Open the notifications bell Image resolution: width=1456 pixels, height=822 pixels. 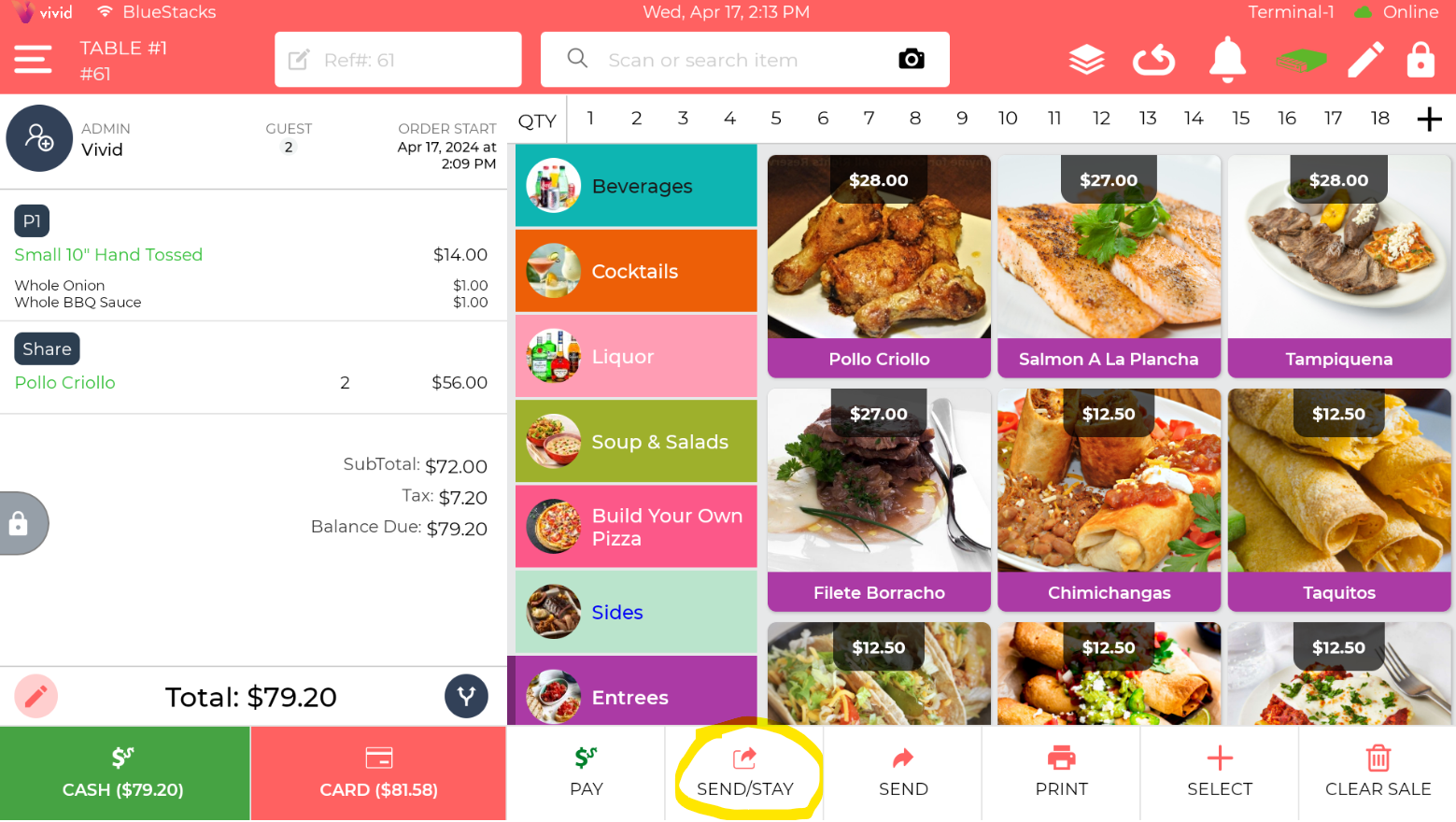(1227, 60)
